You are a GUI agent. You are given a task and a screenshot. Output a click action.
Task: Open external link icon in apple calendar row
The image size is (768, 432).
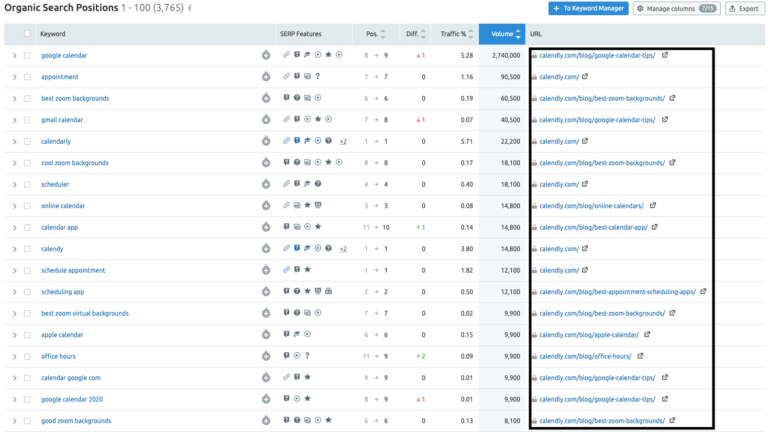[647, 335]
